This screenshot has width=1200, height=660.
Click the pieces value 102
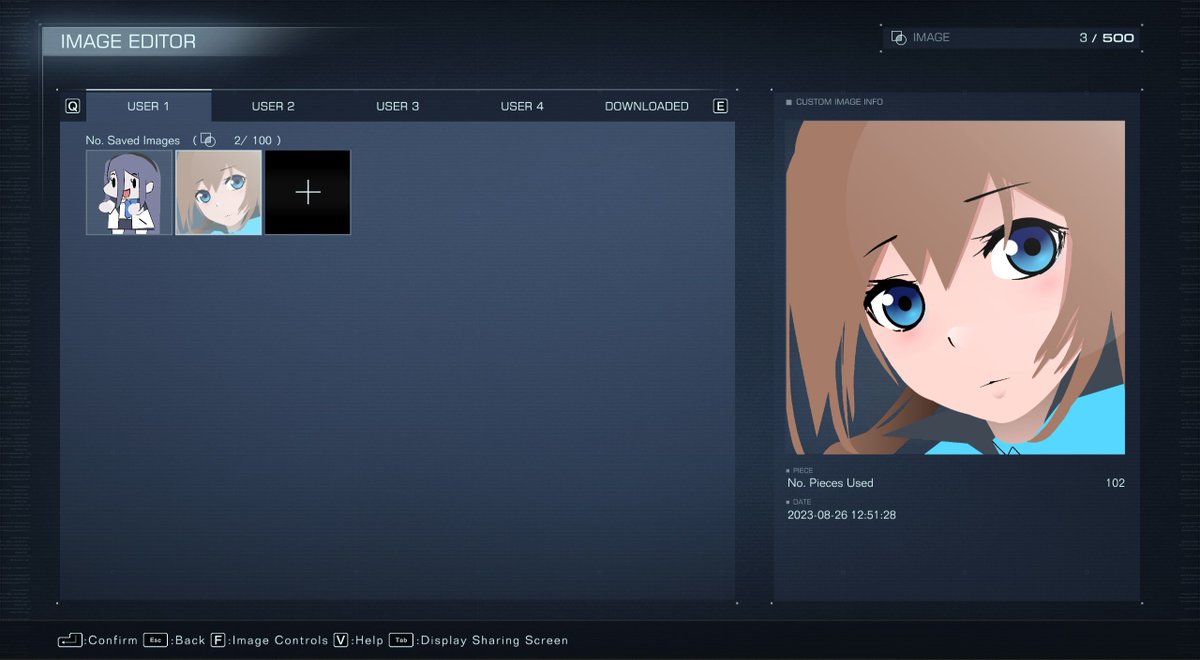click(1115, 483)
